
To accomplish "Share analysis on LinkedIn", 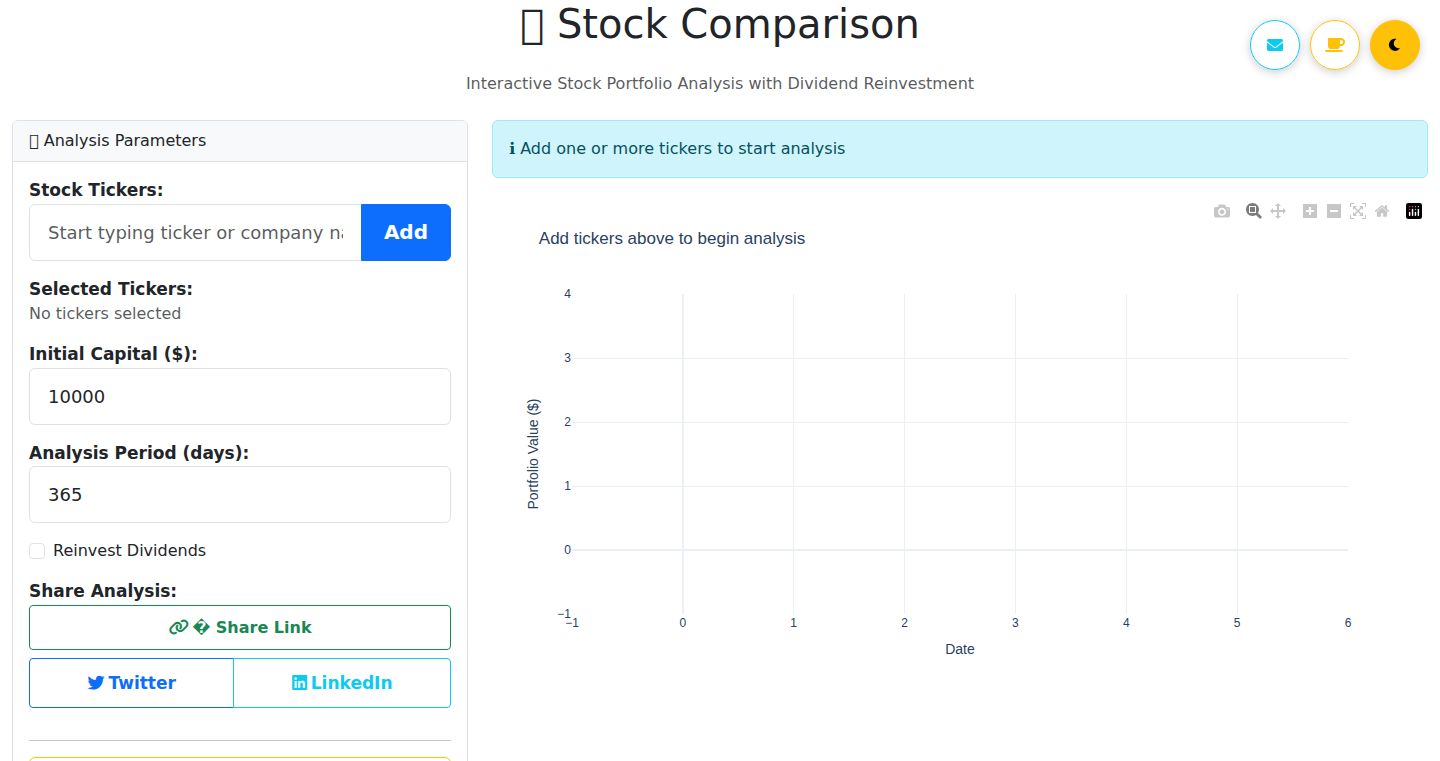I will pyautogui.click(x=342, y=683).
